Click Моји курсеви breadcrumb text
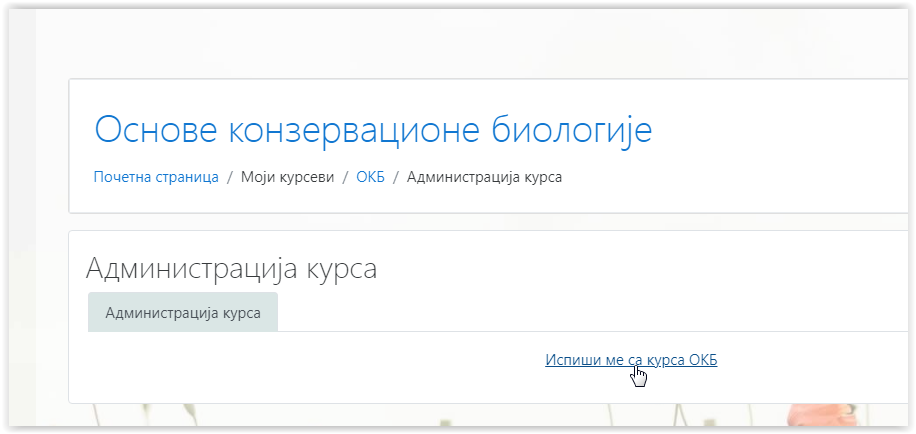This screenshot has height=434, width=916. coord(287,177)
